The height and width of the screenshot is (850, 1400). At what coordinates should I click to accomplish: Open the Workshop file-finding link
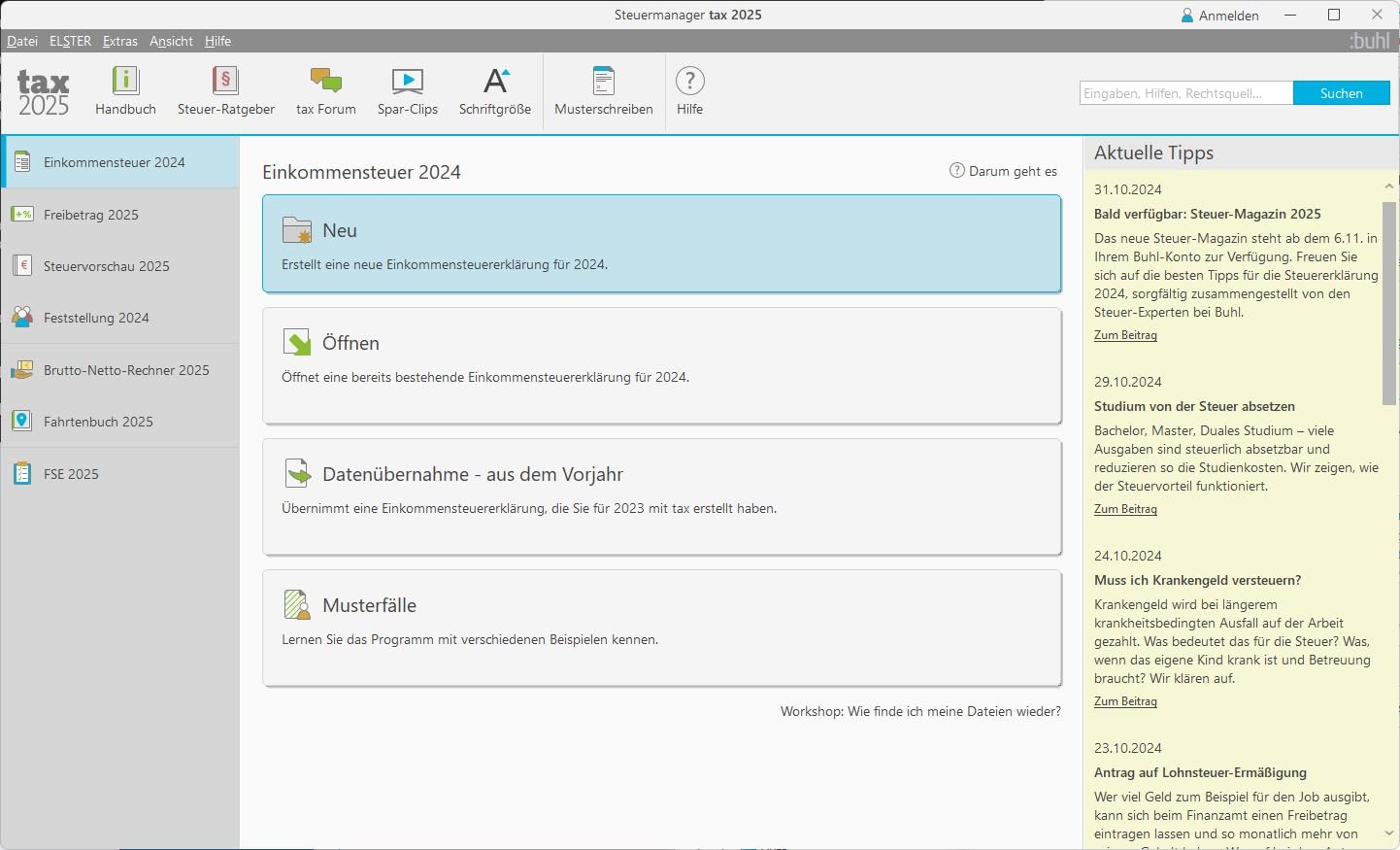coord(920,711)
